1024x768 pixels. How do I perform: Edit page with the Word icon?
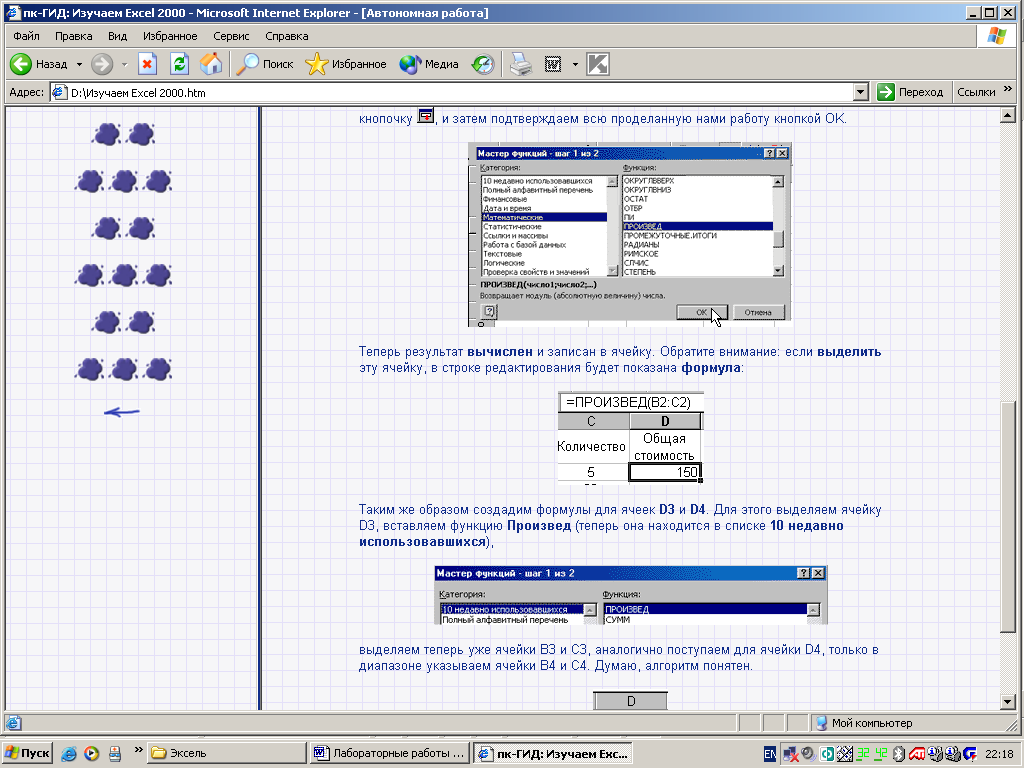point(553,64)
